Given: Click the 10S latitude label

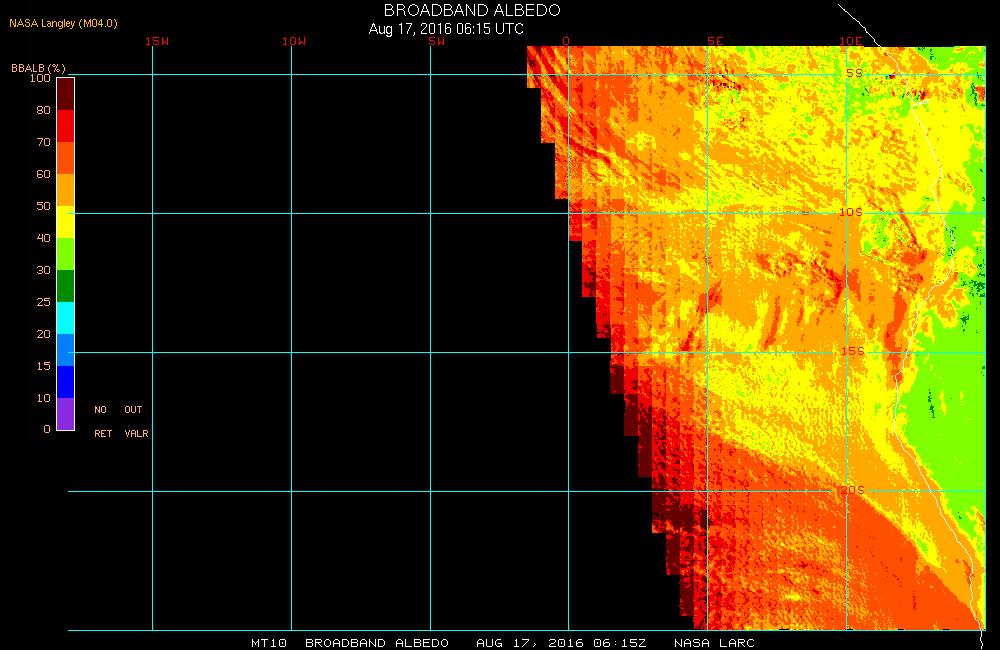Looking at the screenshot, I should (850, 212).
